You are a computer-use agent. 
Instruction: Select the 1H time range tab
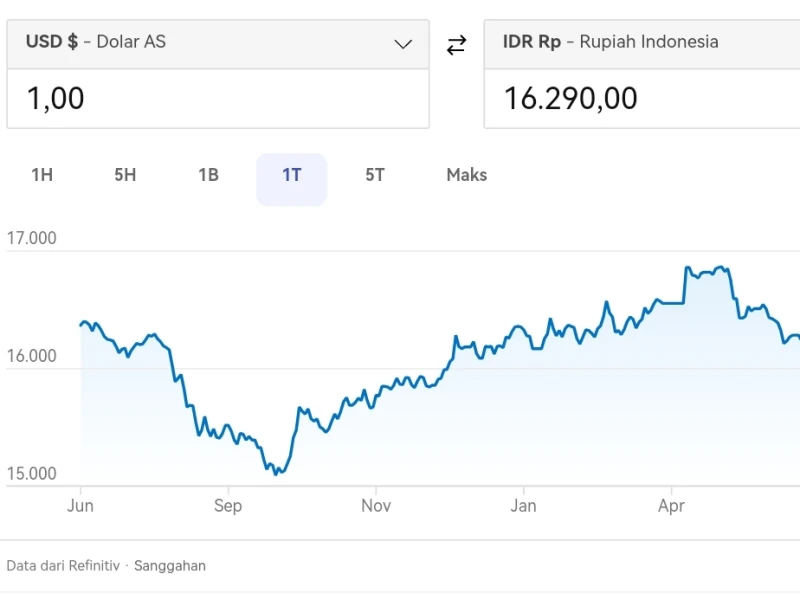pos(42,175)
